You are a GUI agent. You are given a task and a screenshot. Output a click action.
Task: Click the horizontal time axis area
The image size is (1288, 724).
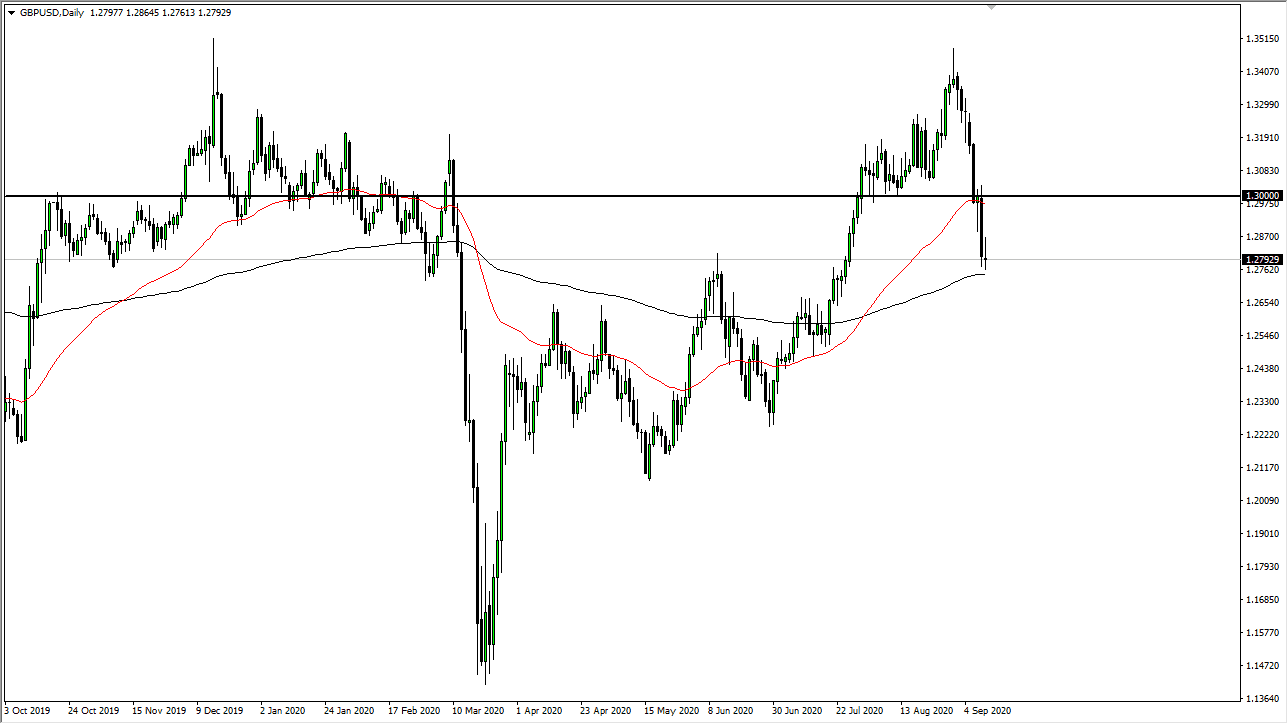(640, 712)
